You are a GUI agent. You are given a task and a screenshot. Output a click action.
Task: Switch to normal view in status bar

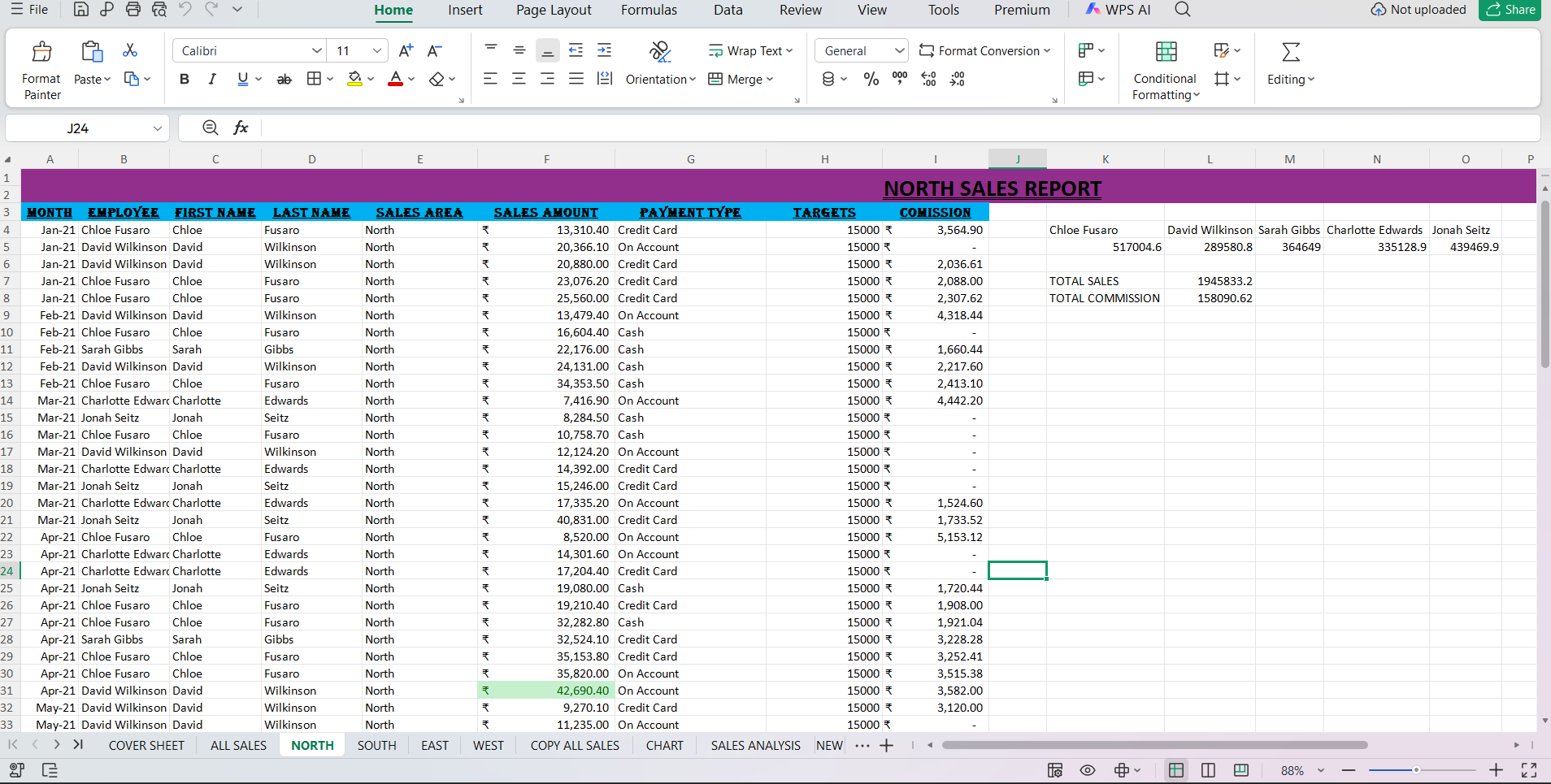point(1176,770)
